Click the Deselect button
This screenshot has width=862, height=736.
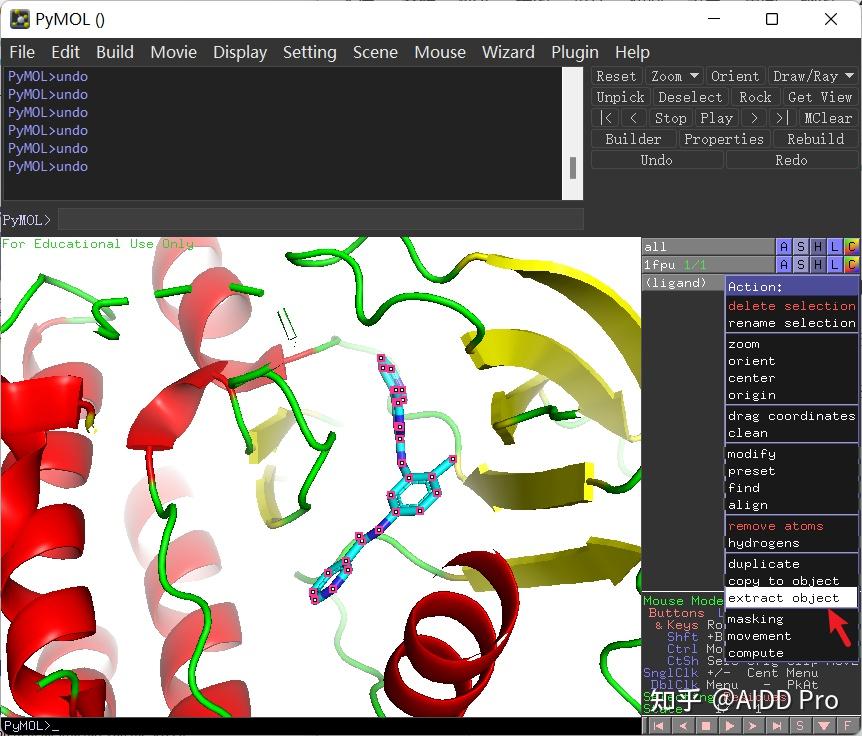[x=690, y=97]
